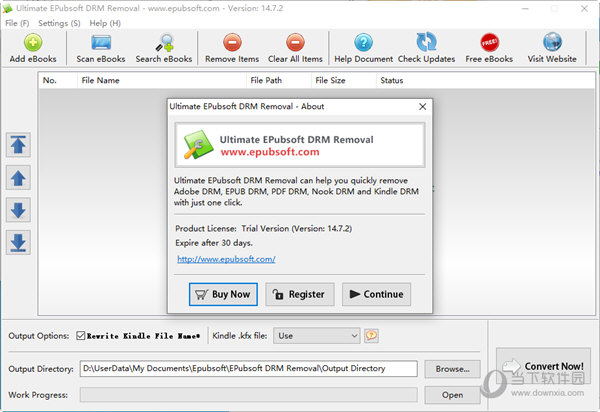600x412 pixels.
Task: Open the File (F) menu
Action: coord(17,23)
